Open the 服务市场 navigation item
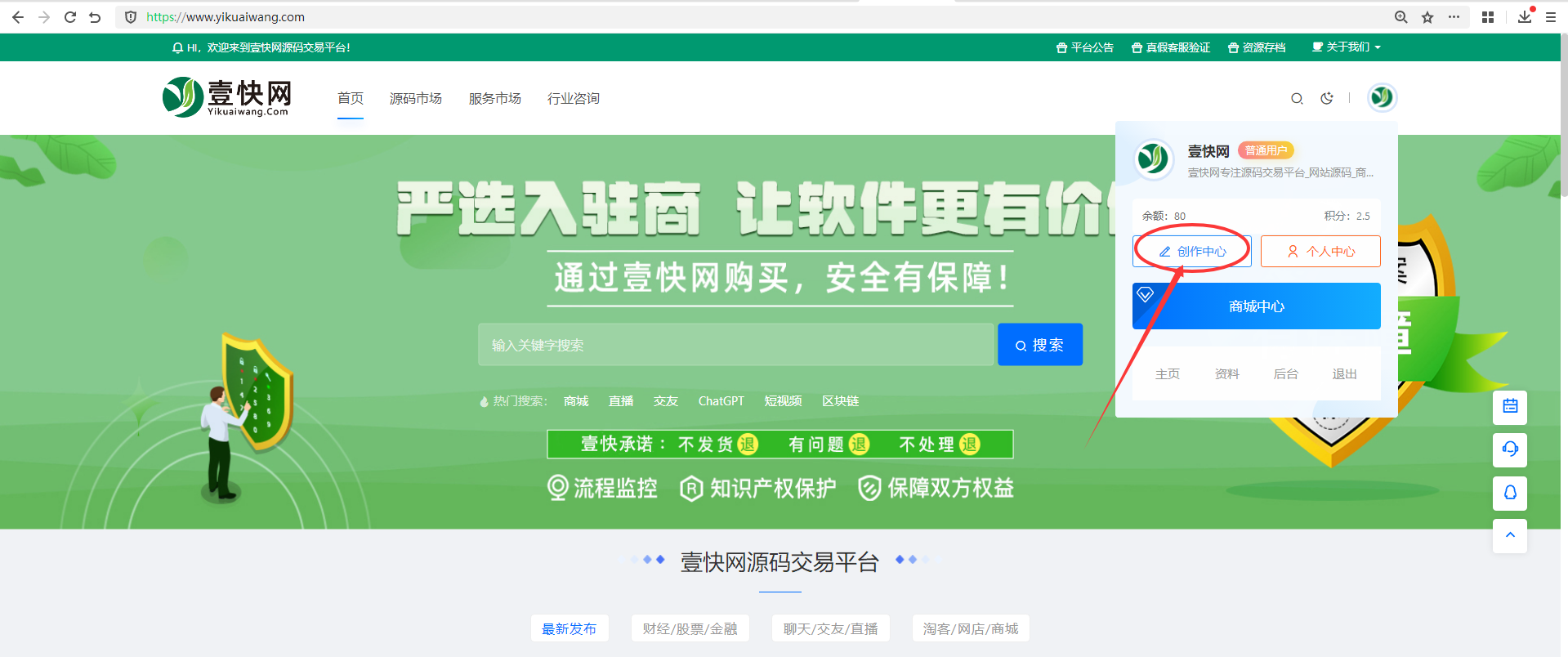The width and height of the screenshot is (1568, 657). click(x=495, y=98)
